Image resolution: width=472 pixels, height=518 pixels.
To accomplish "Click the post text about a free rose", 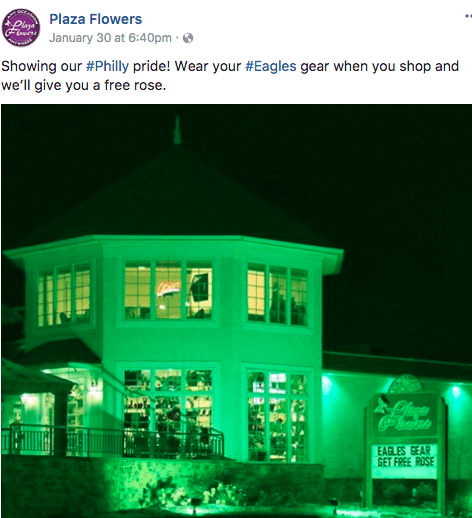I will [x=230, y=76].
